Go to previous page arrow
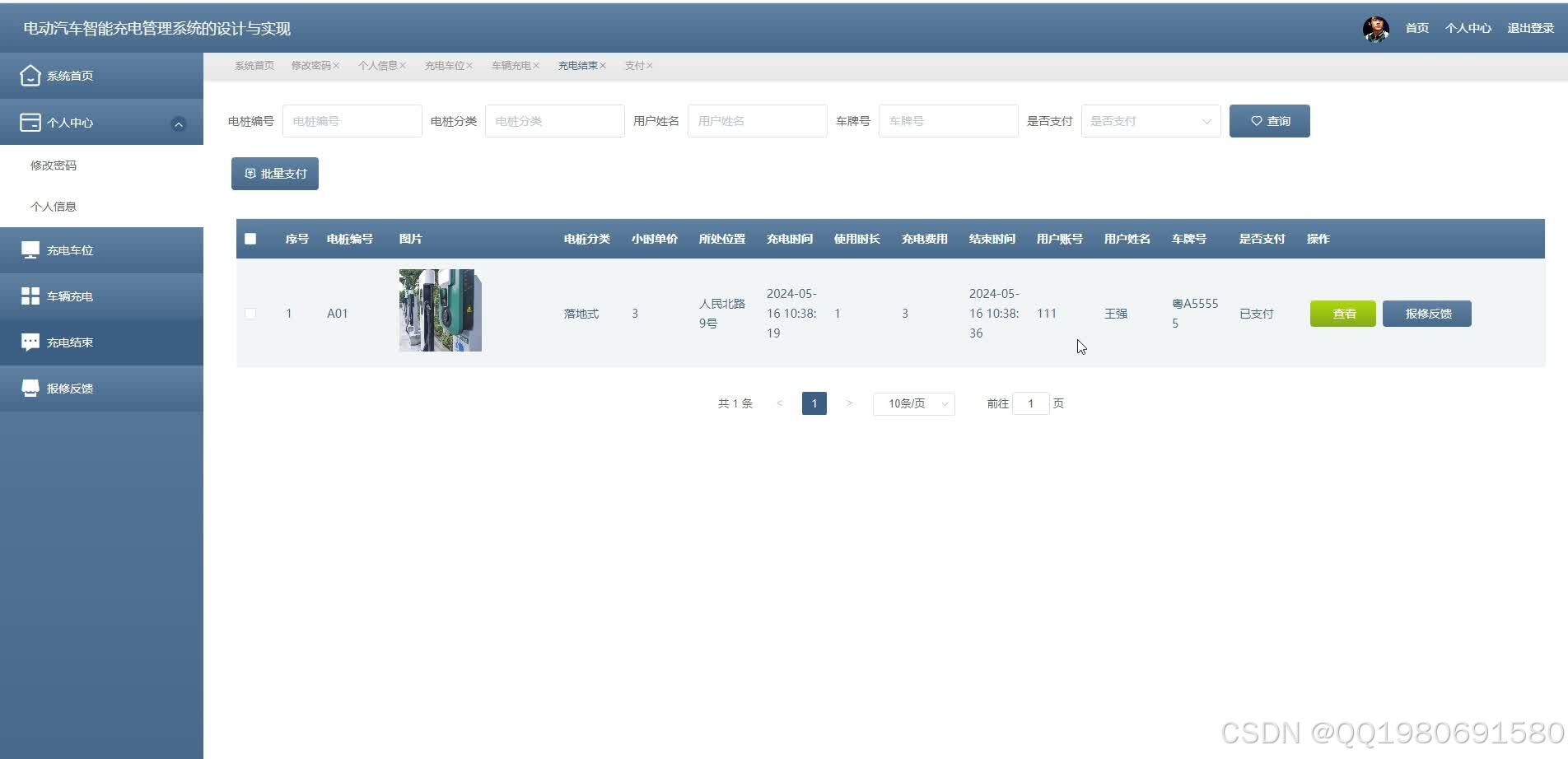This screenshot has height=759, width=1568. 779,403
